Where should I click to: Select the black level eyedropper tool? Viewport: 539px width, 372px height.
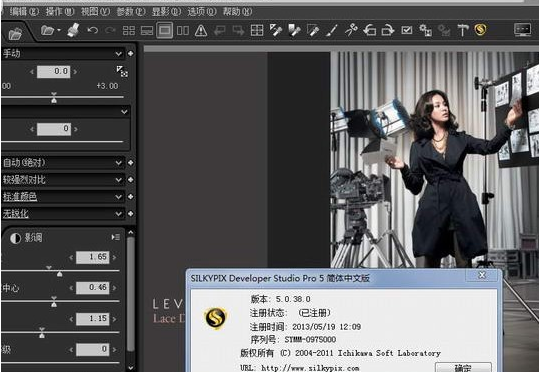click(x=313, y=30)
